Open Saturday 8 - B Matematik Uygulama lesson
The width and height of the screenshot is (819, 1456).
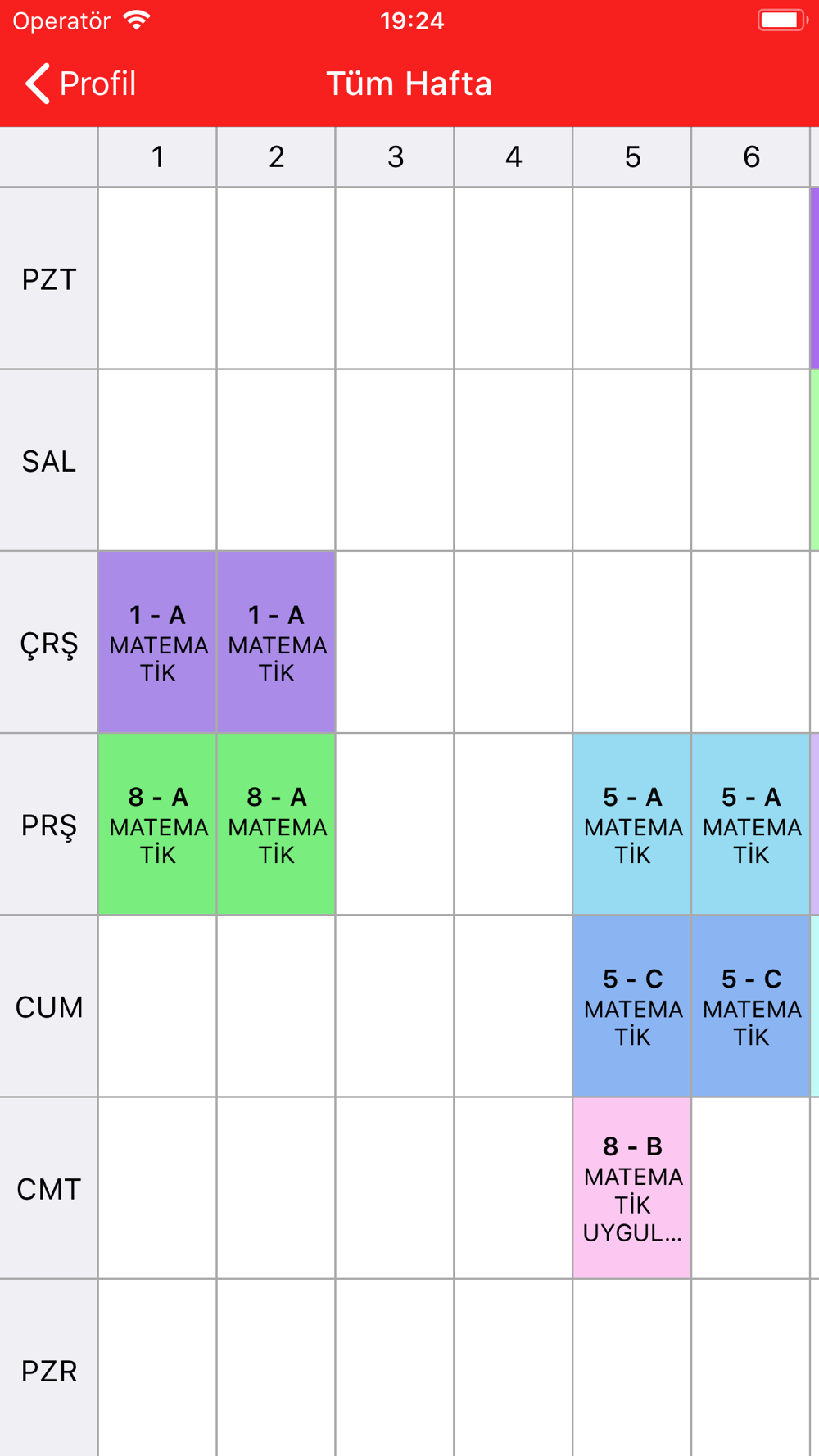tap(632, 1187)
